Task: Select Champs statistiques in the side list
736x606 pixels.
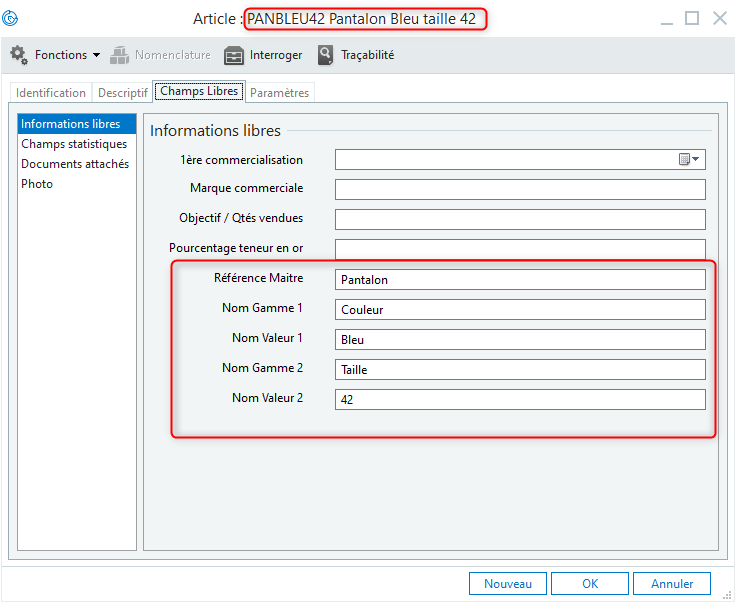Action: pos(74,144)
